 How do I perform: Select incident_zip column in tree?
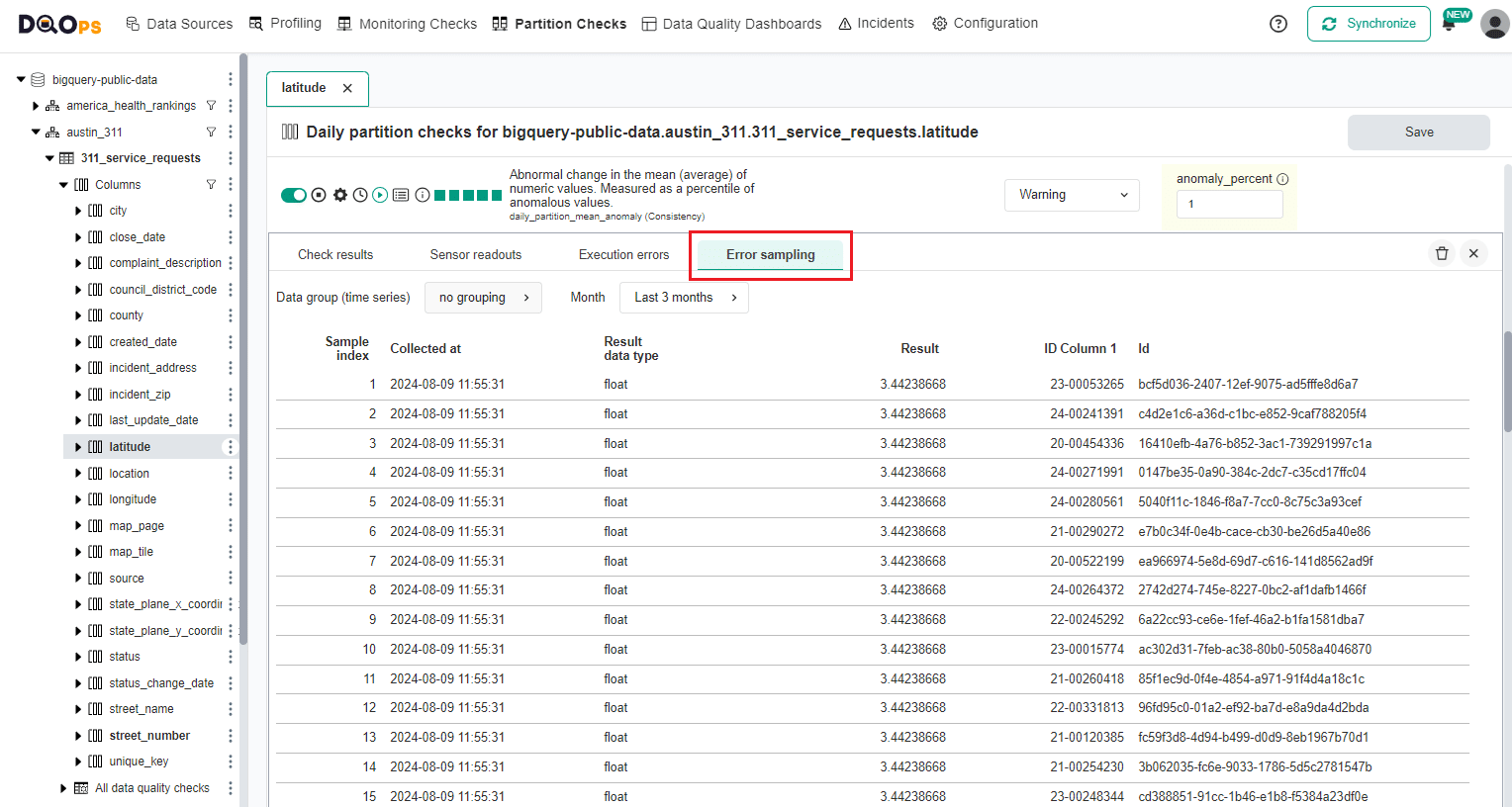(140, 395)
